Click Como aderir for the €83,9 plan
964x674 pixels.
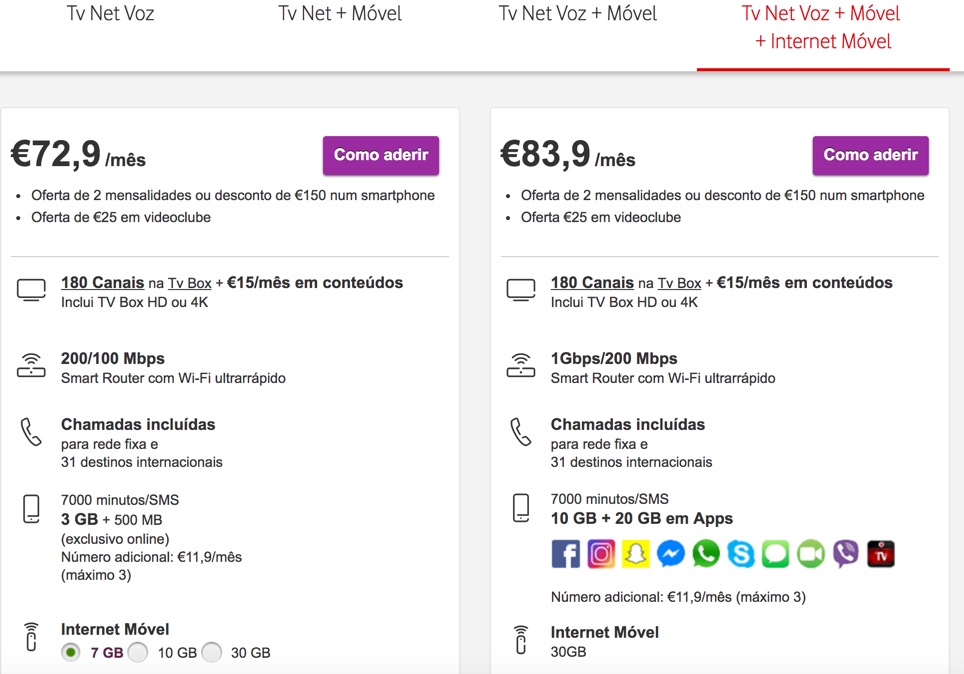[871, 155]
